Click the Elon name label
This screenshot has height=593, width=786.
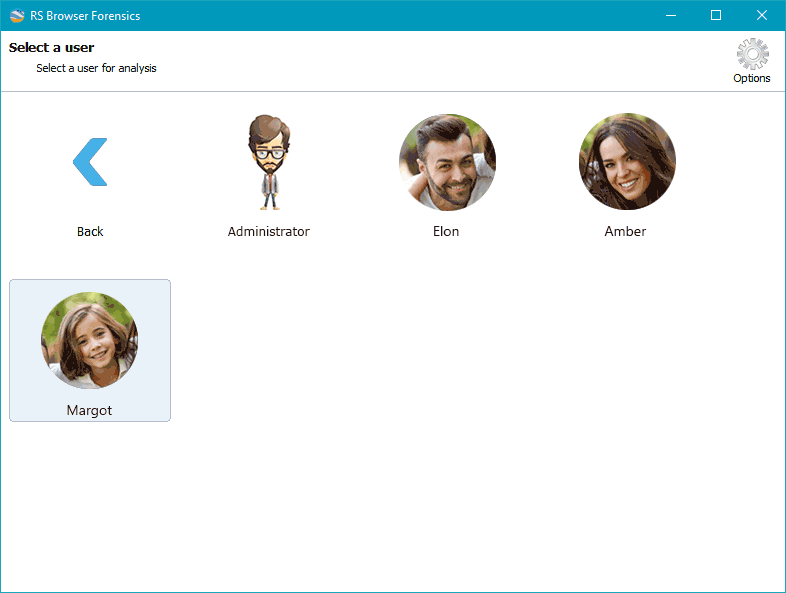pos(446,232)
